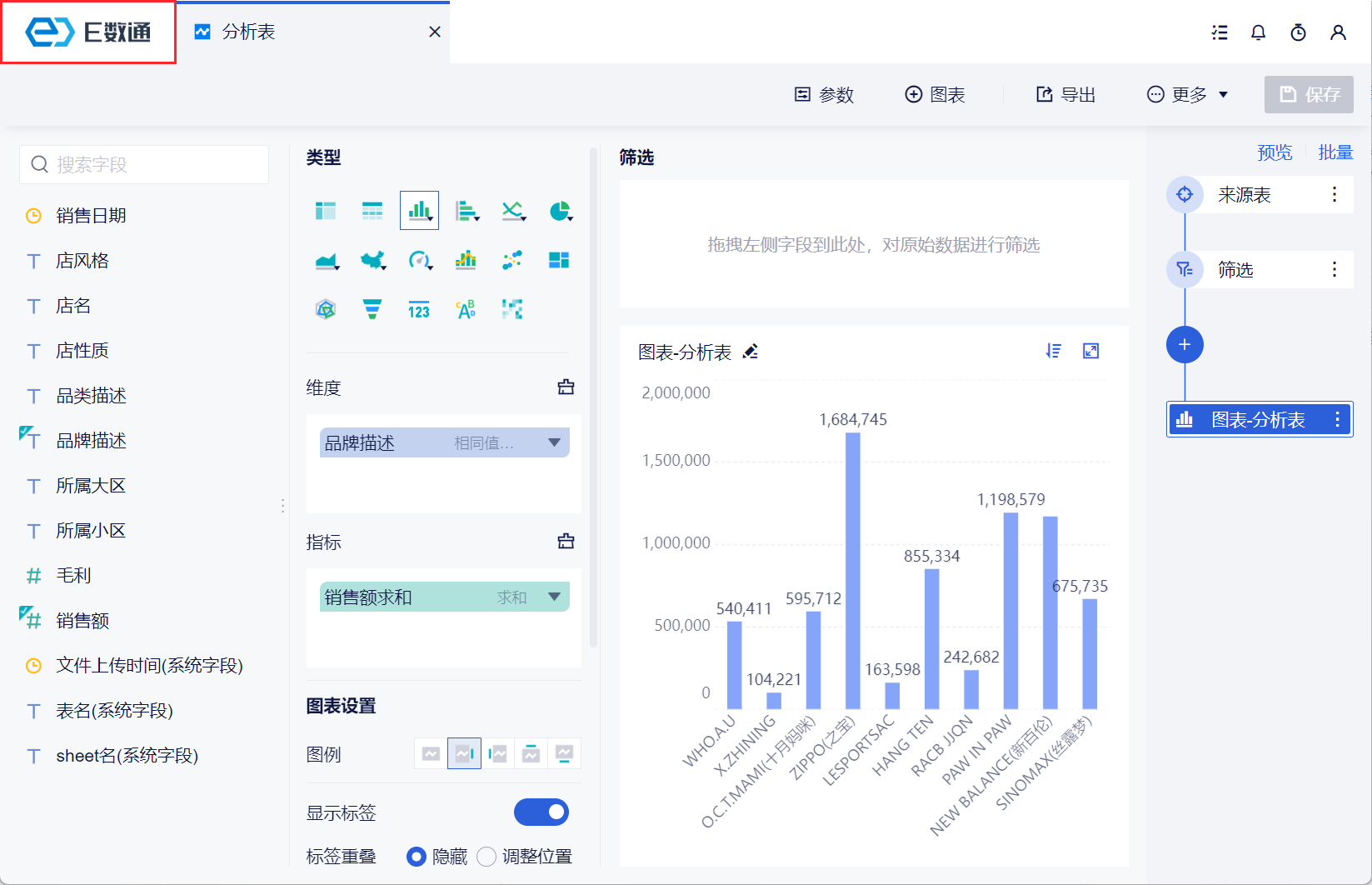
Task: Switch to the funnel chart type
Action: (372, 310)
